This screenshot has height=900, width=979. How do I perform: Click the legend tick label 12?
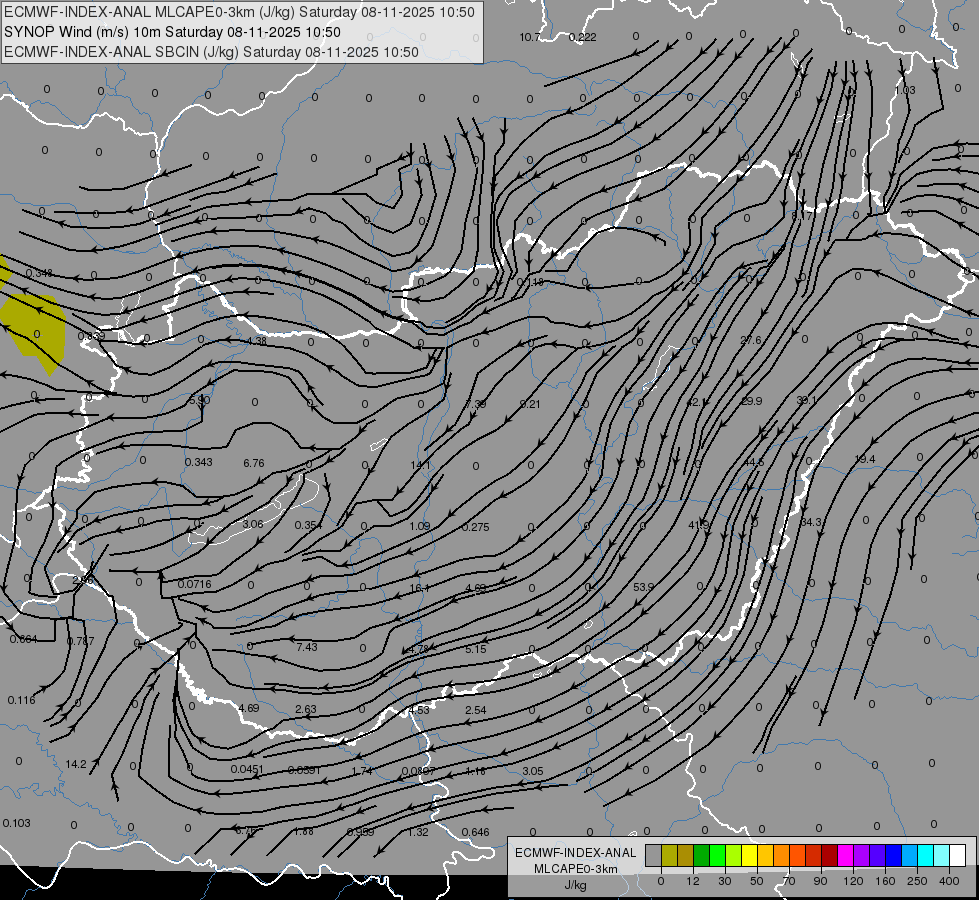(693, 881)
